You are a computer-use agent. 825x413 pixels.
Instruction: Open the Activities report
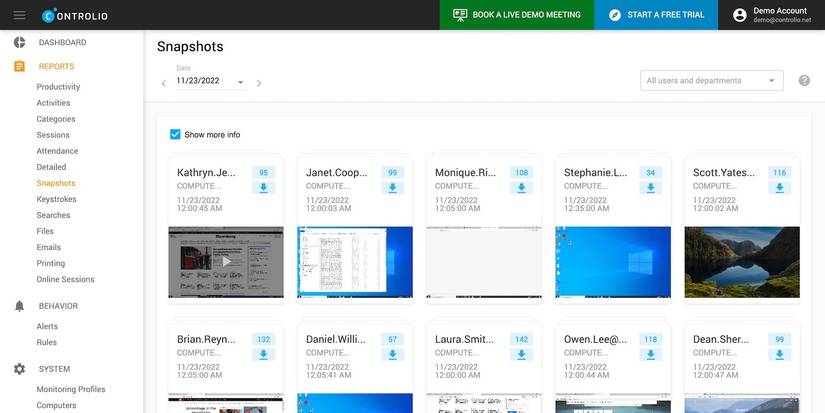53,103
